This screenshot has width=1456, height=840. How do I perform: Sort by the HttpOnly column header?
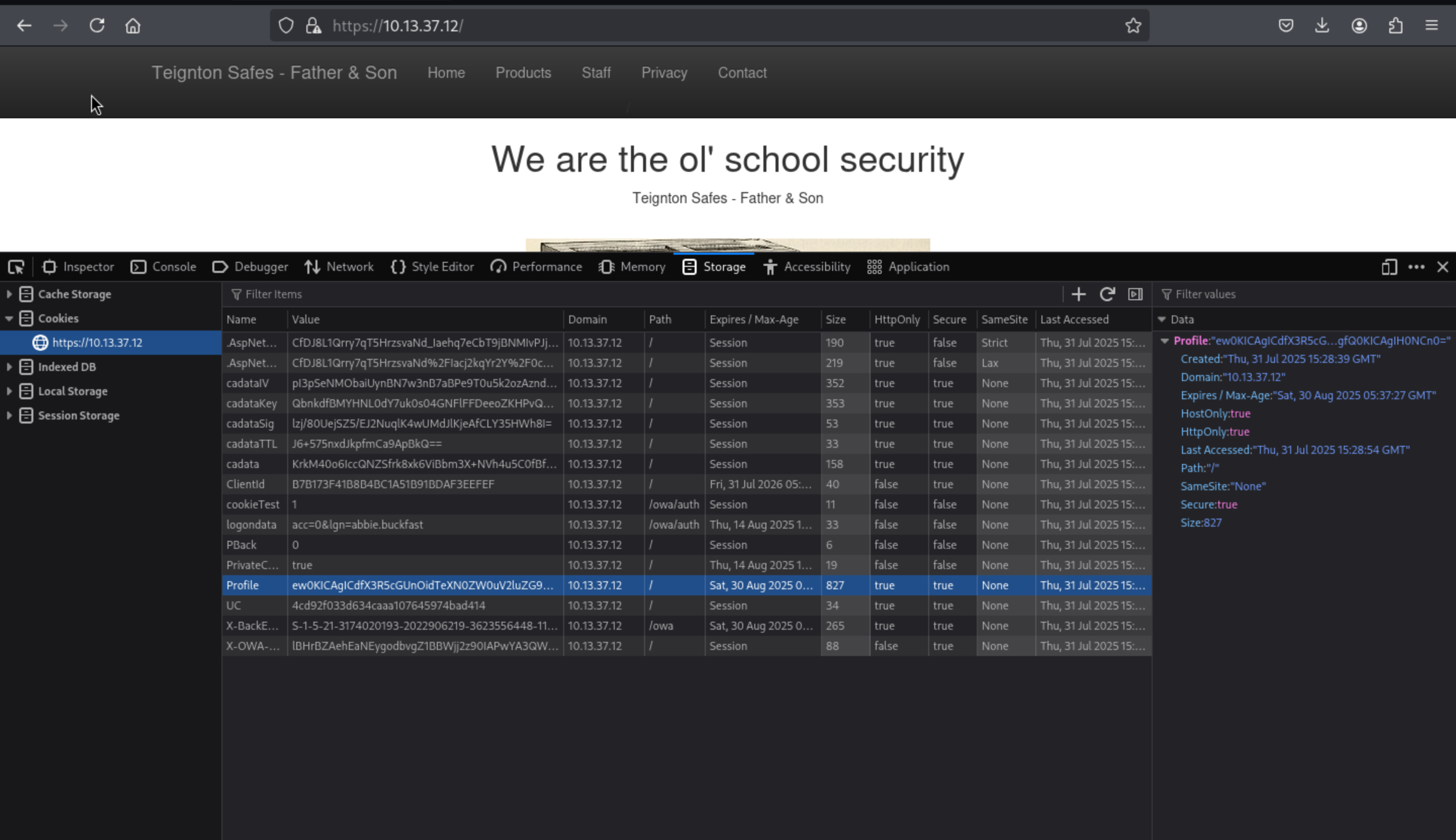[x=899, y=319]
